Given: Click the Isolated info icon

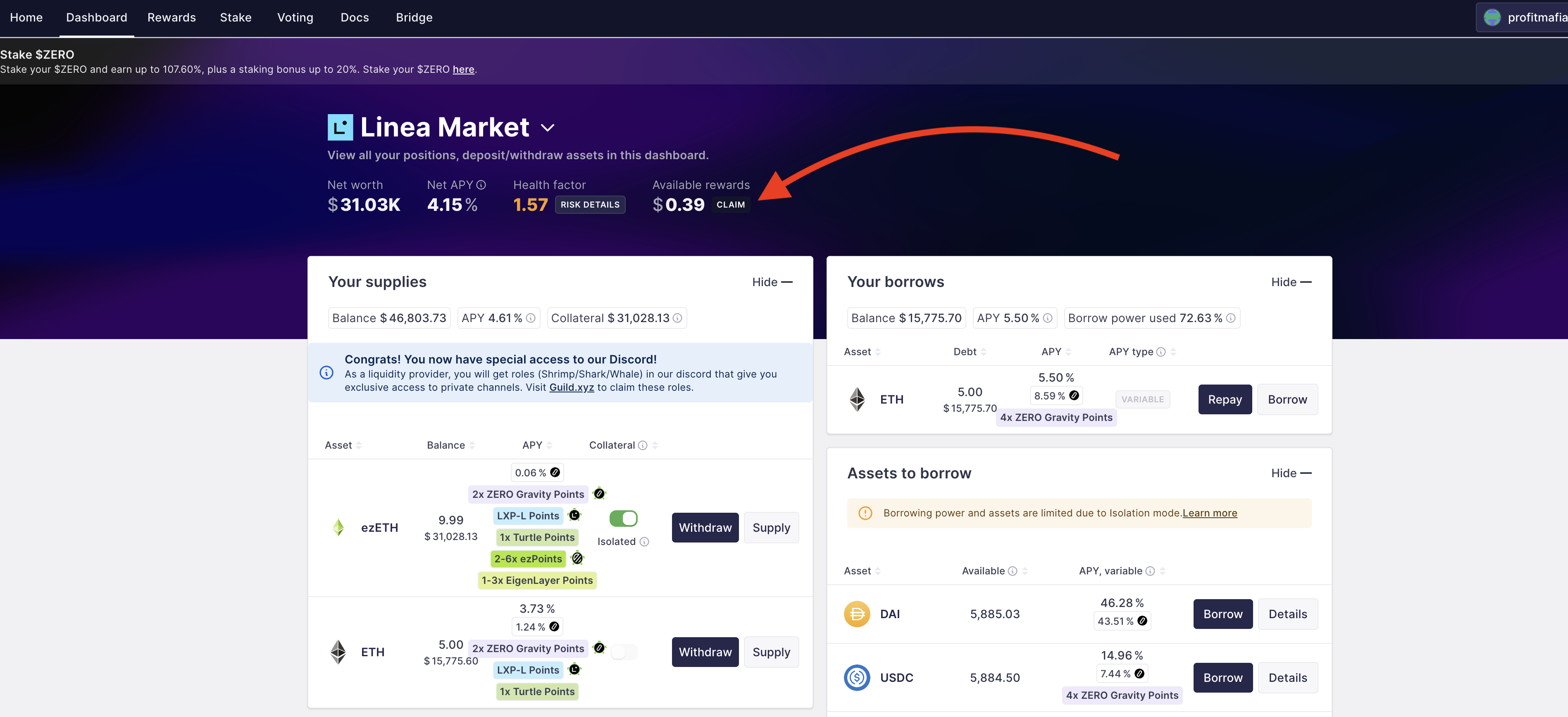Looking at the screenshot, I should point(644,542).
